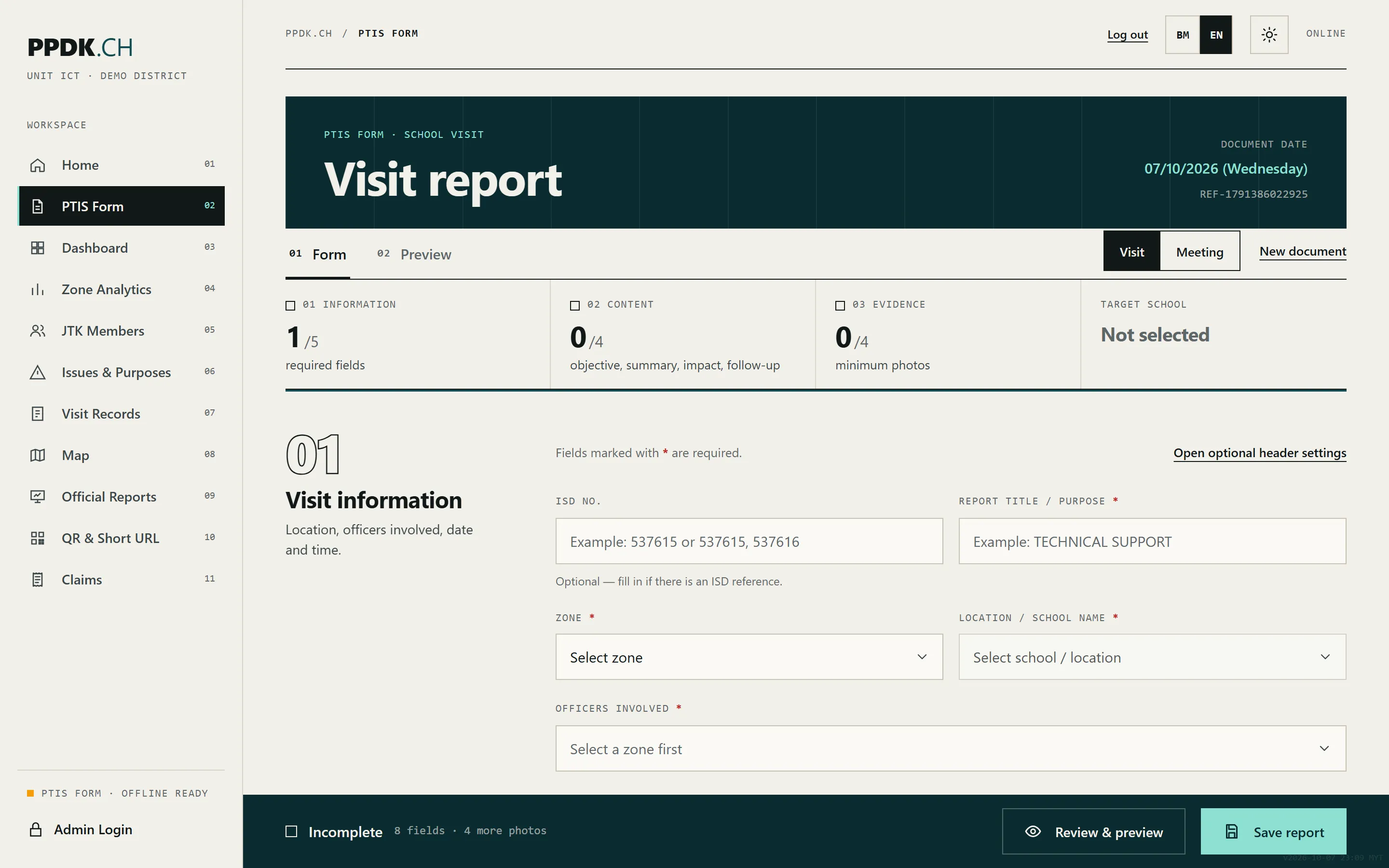
Task: Click the 03 Evidence checkbox indicator
Action: click(840, 305)
